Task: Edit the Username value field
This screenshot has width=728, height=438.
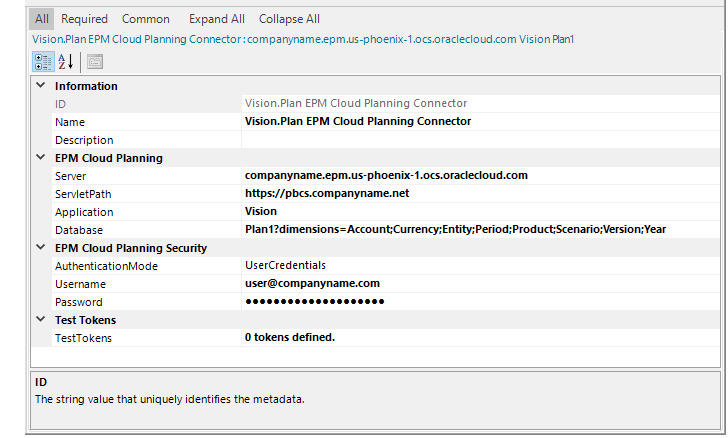Action: (x=481, y=284)
